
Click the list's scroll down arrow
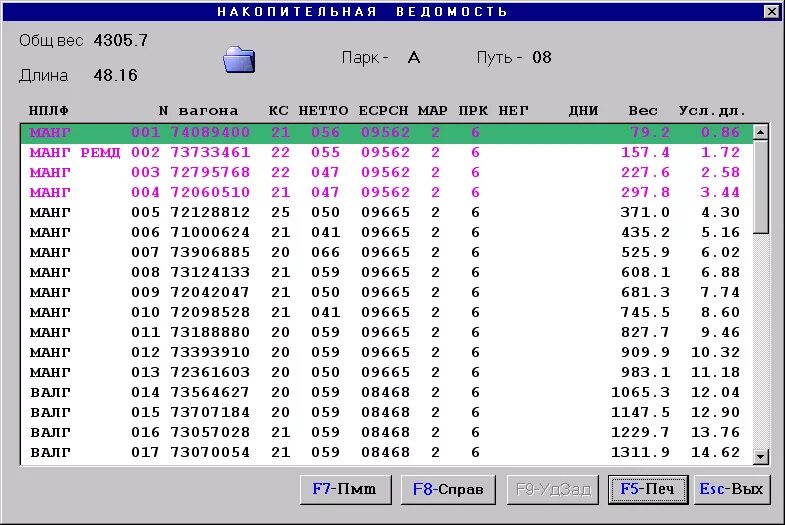760,456
